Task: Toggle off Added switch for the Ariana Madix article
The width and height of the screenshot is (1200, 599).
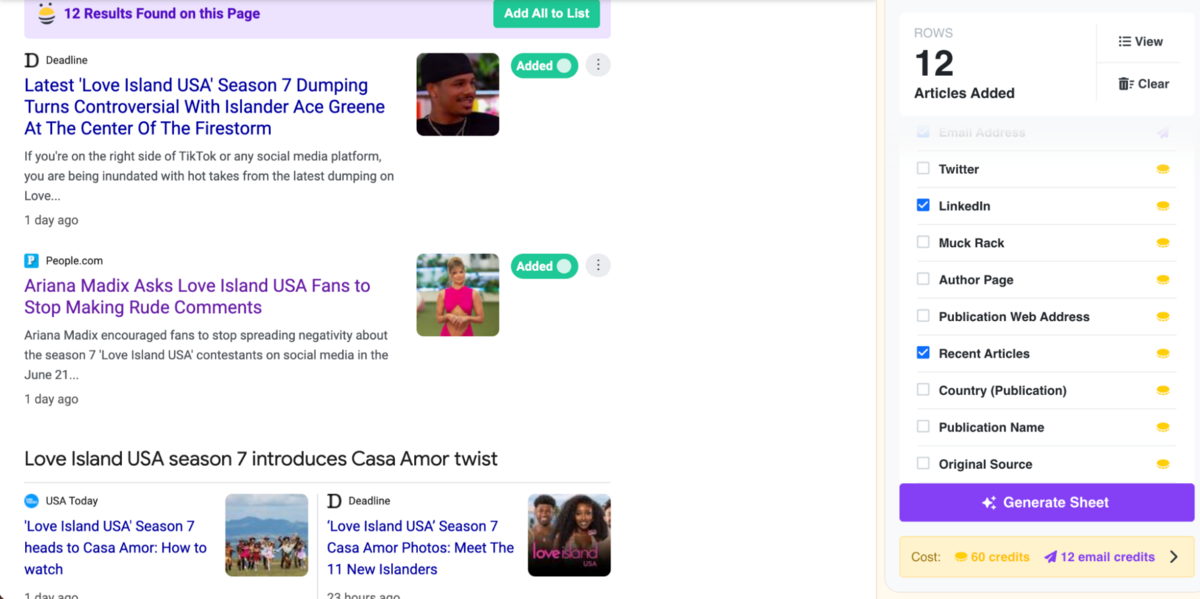Action: pos(545,267)
